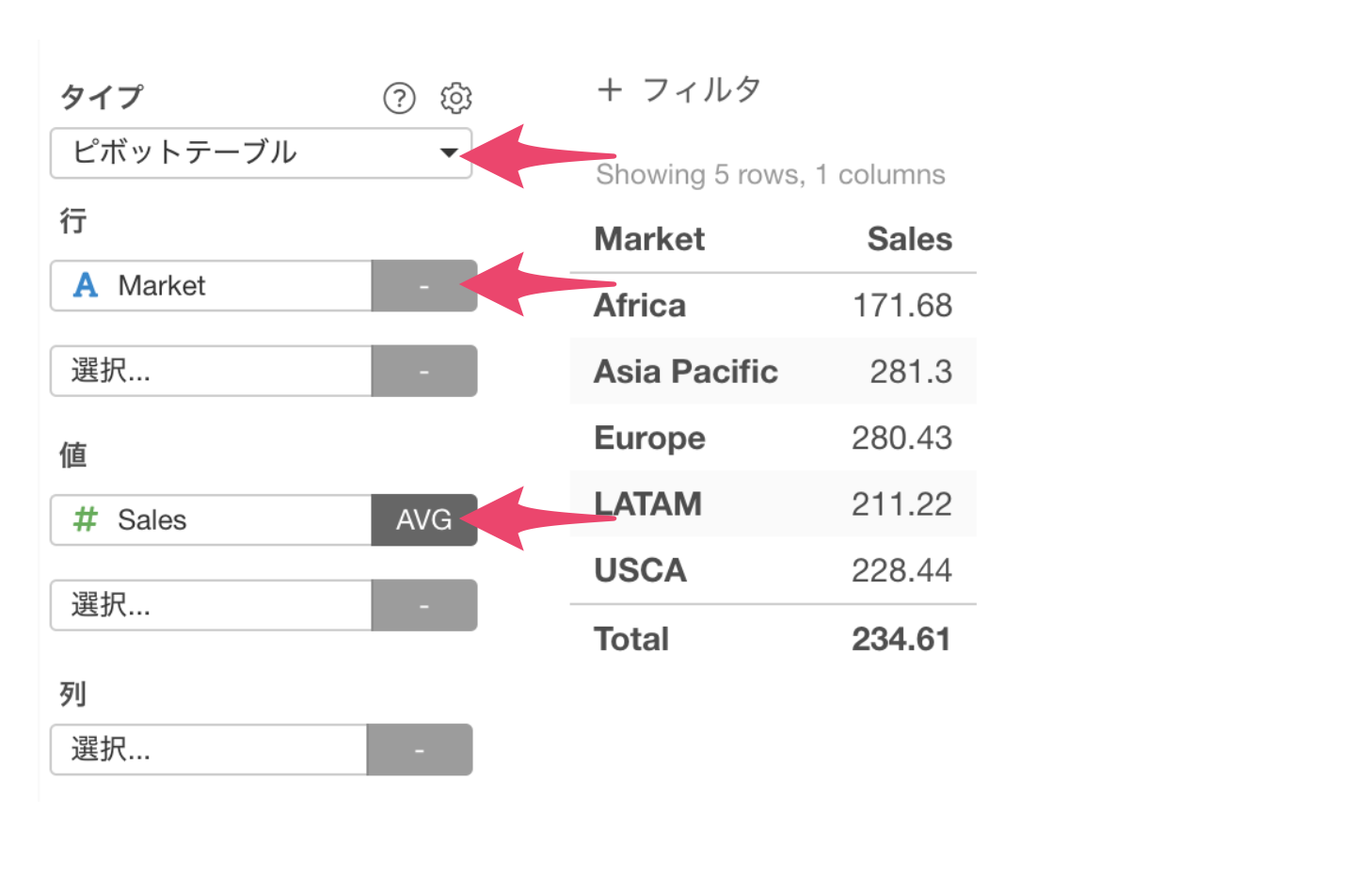Click dash button beside the 列 selector
This screenshot has width=1372, height=877.
[420, 750]
